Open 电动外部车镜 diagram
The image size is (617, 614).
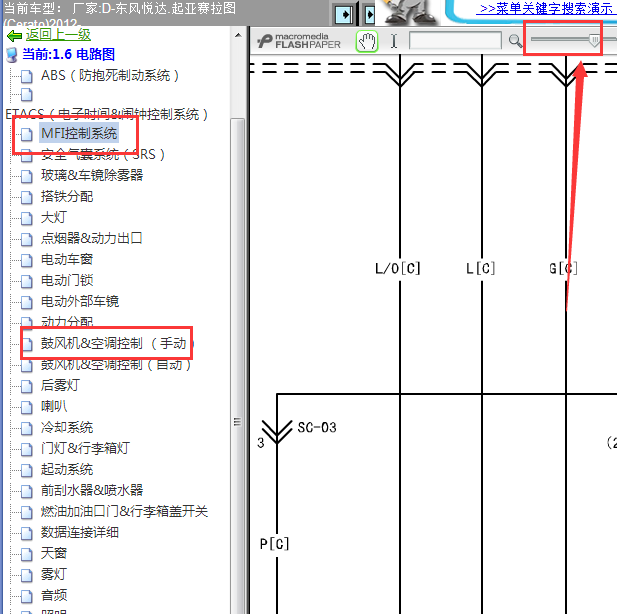click(80, 301)
